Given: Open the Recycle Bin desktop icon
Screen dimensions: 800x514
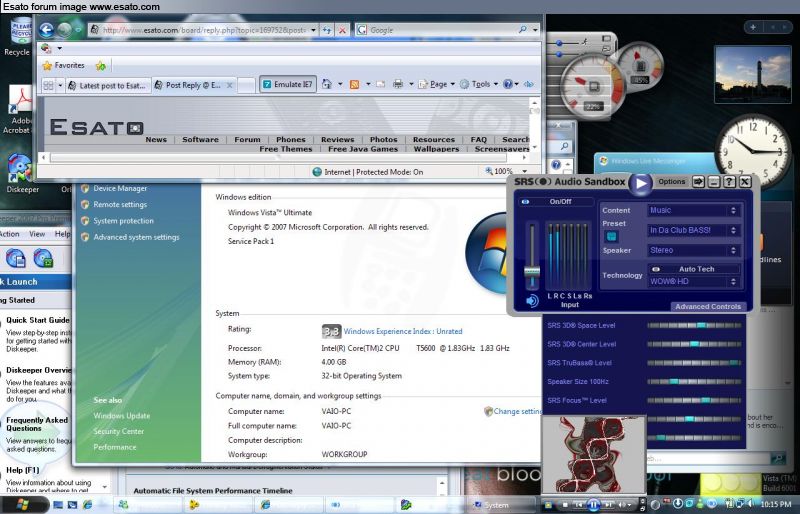Looking at the screenshot, I should [x=18, y=37].
